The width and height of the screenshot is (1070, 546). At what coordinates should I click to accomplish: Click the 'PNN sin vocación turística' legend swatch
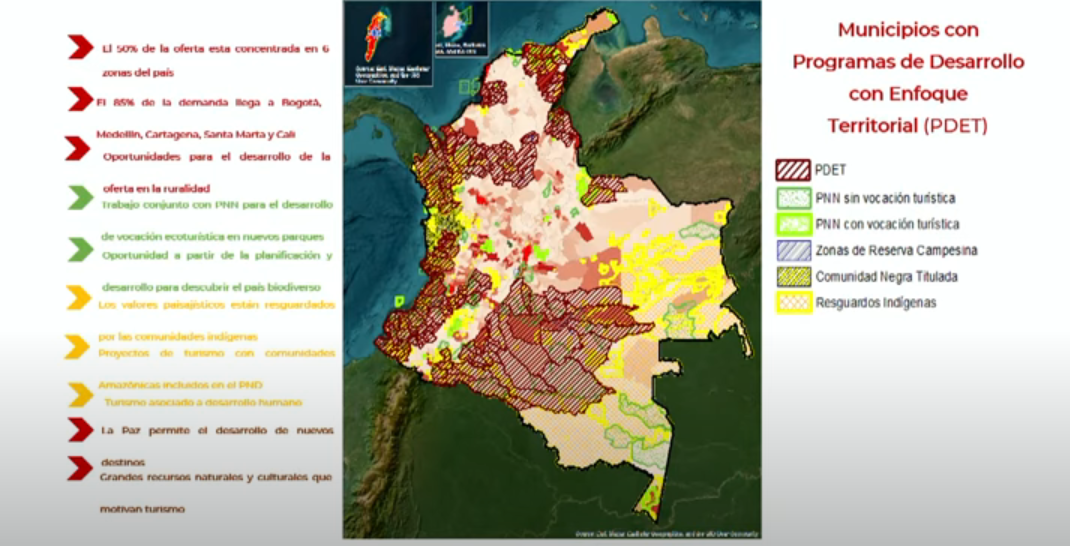(x=794, y=198)
